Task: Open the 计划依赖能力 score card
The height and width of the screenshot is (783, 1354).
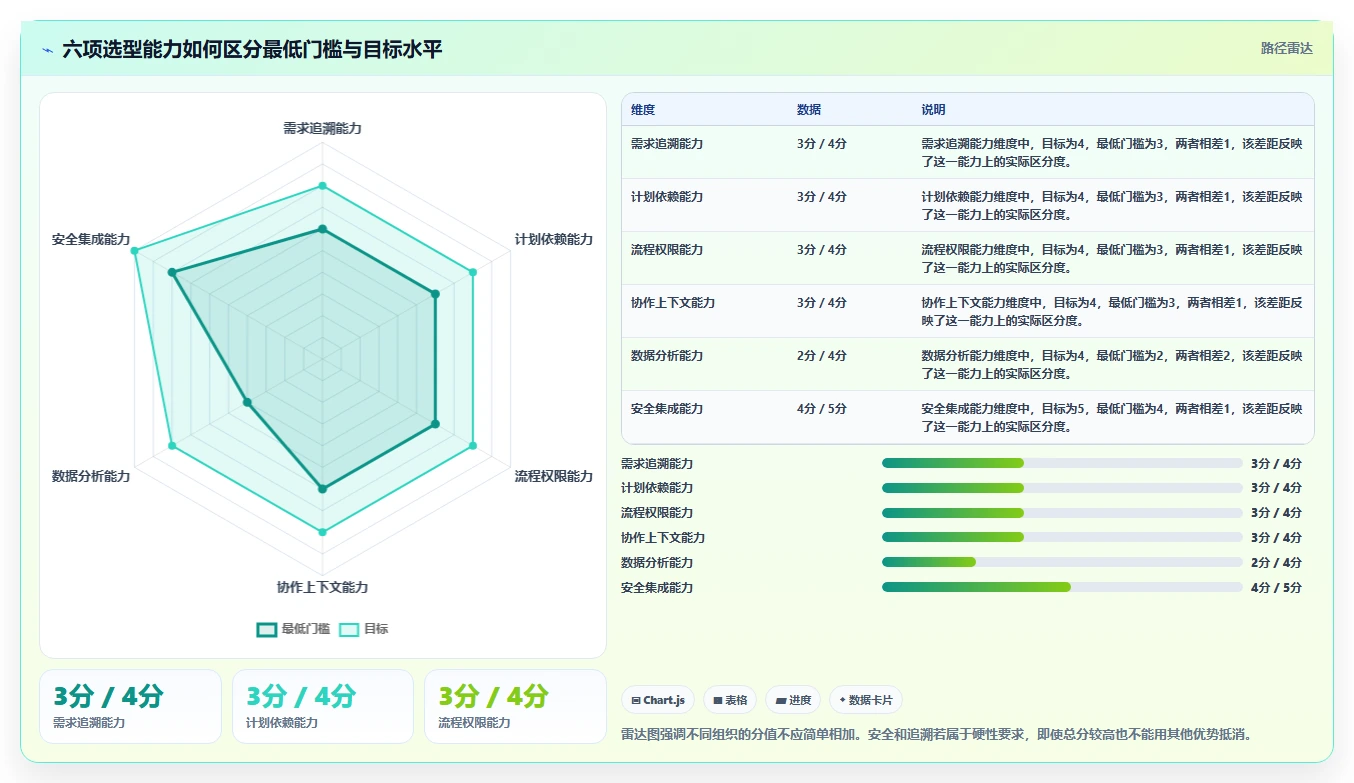Action: click(323, 706)
